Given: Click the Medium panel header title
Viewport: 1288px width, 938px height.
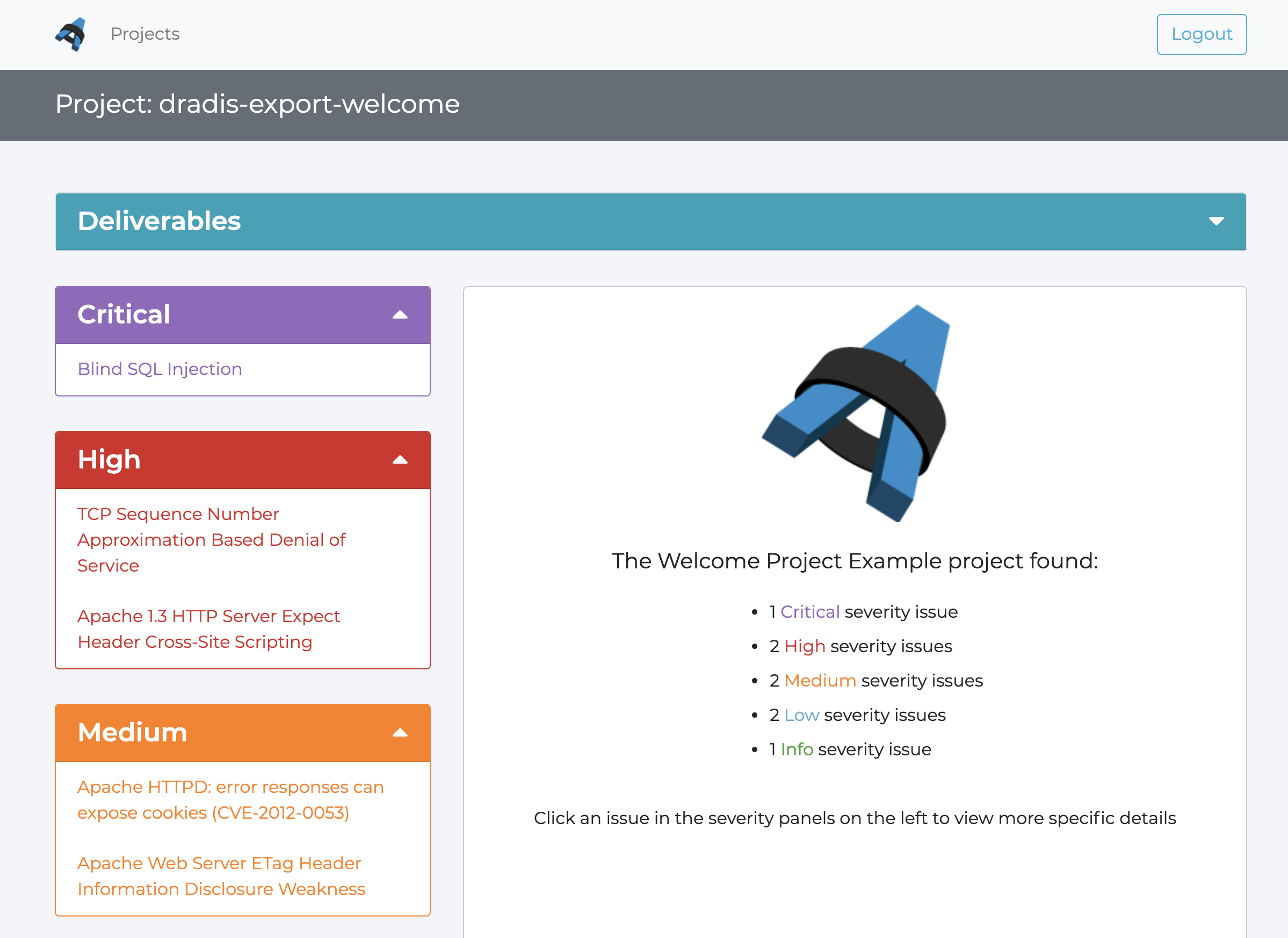Looking at the screenshot, I should click(132, 732).
